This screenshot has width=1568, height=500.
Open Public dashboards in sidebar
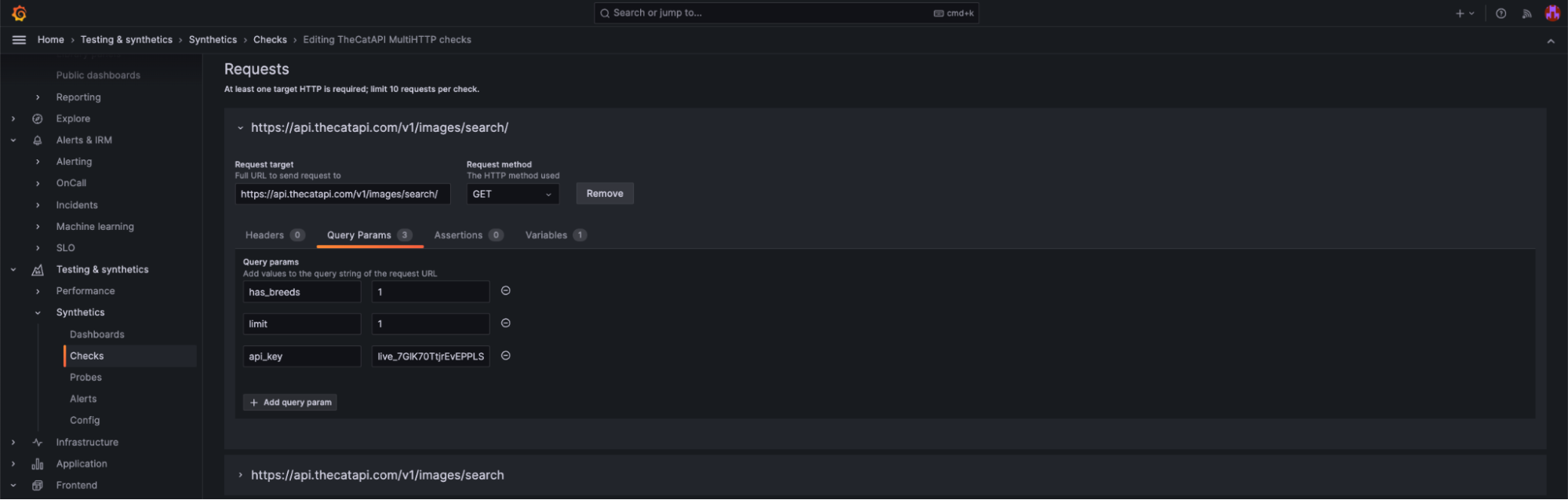coord(98,75)
